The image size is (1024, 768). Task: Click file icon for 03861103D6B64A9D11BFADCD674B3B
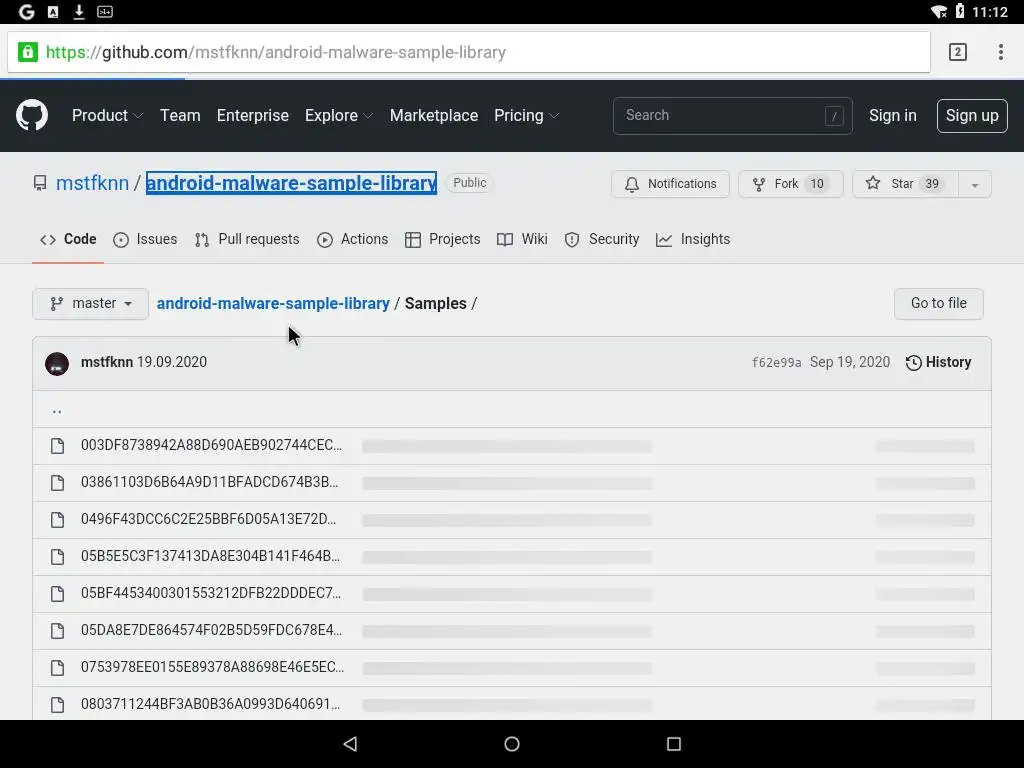pyautogui.click(x=57, y=483)
